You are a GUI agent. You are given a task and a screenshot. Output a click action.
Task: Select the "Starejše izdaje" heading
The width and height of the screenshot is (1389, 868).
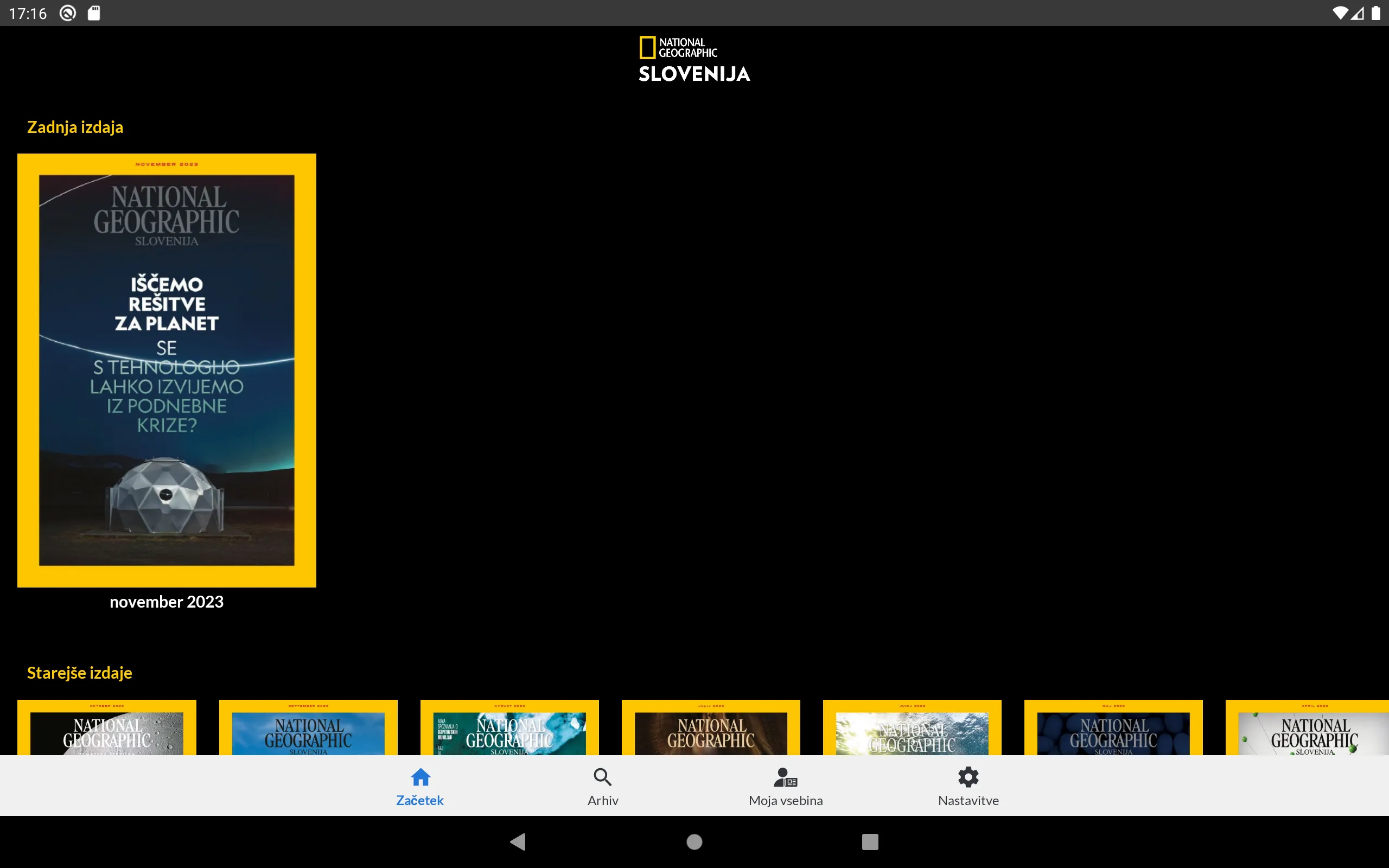coord(79,673)
